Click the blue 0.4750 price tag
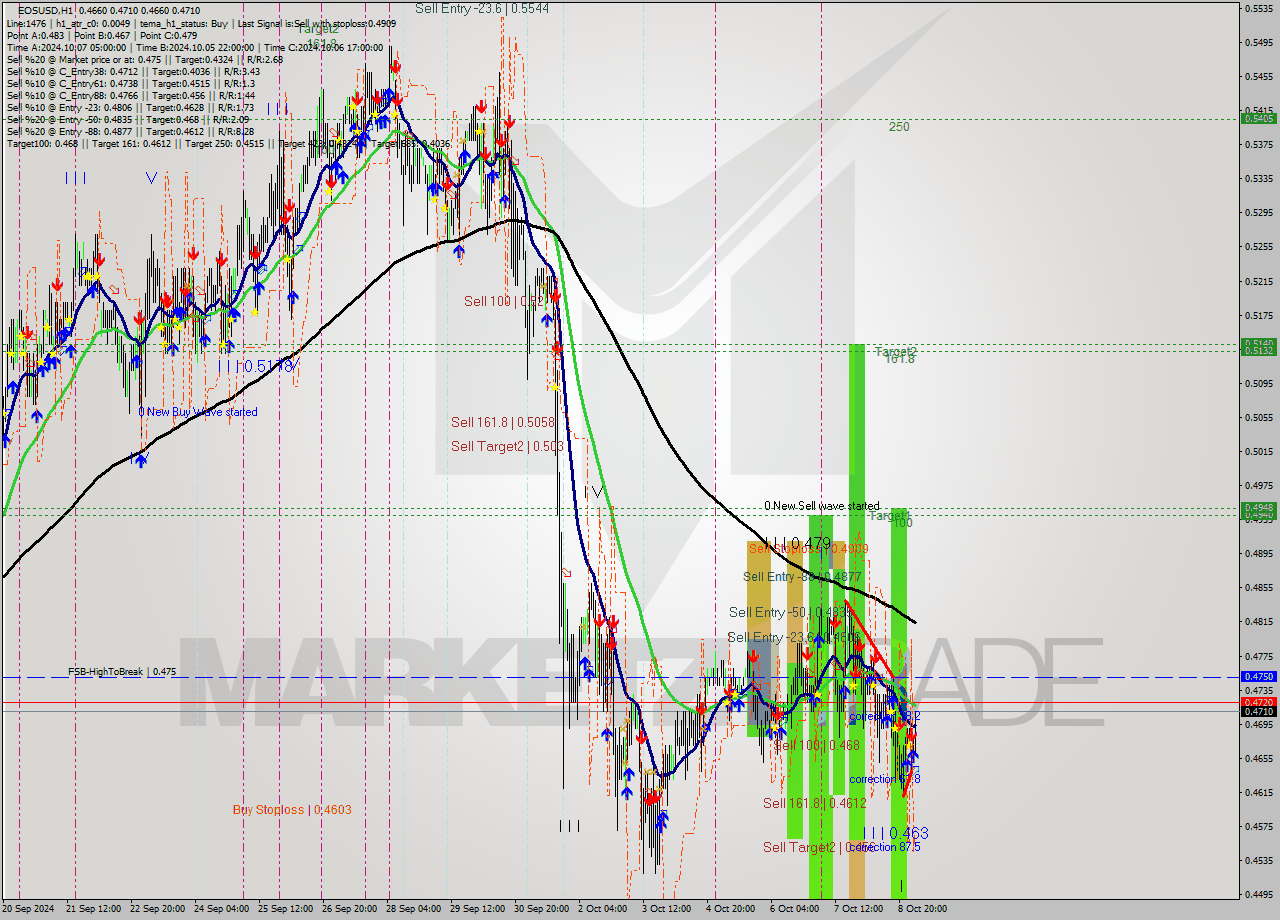1280x920 pixels. pos(1258,677)
